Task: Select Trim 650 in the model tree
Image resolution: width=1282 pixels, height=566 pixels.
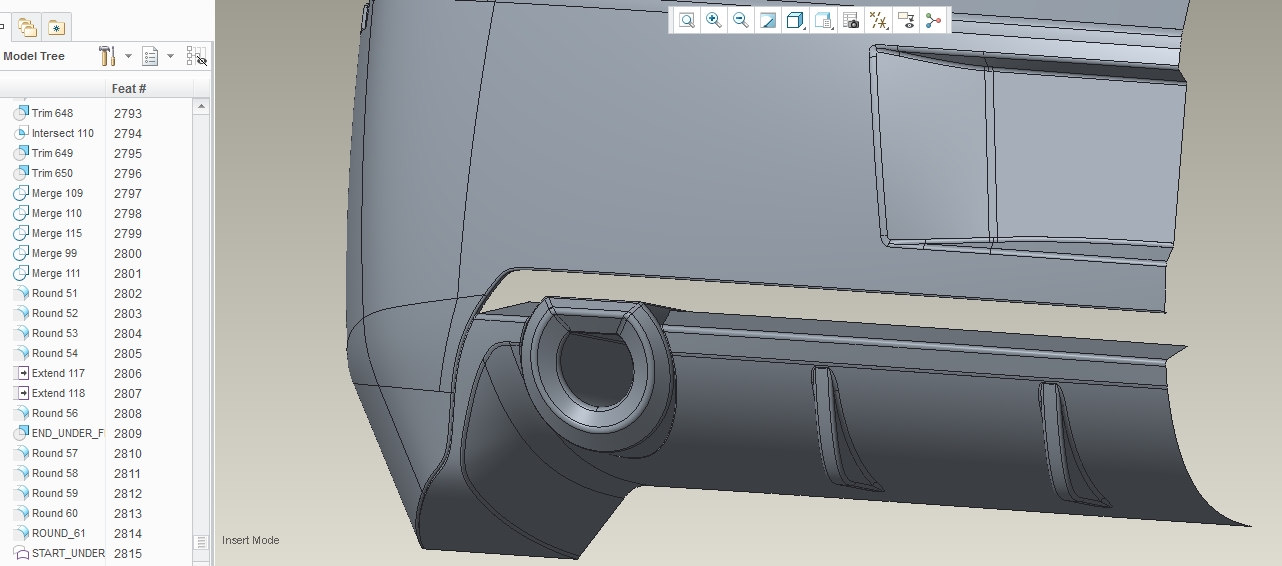Action: tap(52, 173)
